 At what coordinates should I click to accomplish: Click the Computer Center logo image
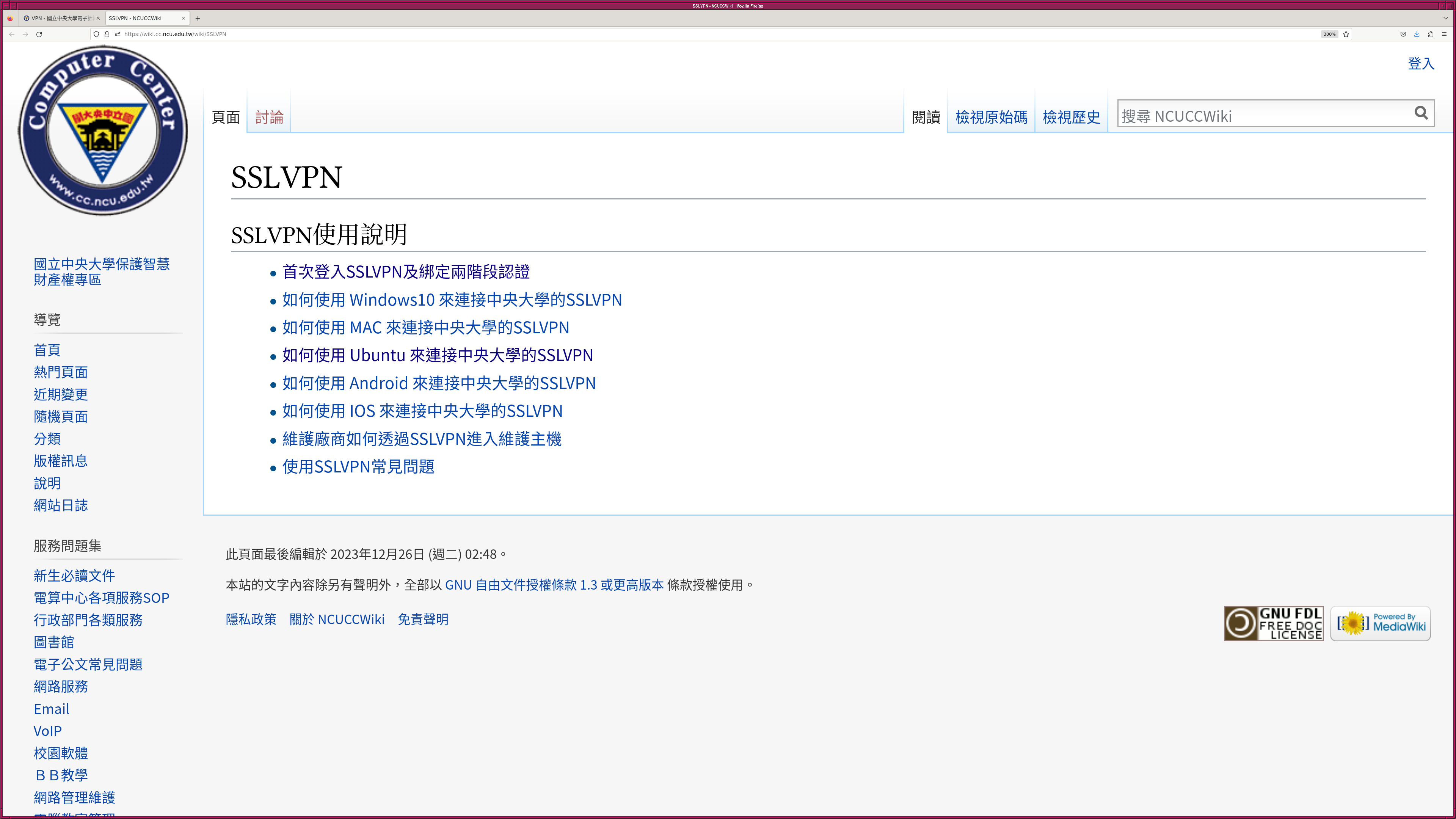click(102, 130)
